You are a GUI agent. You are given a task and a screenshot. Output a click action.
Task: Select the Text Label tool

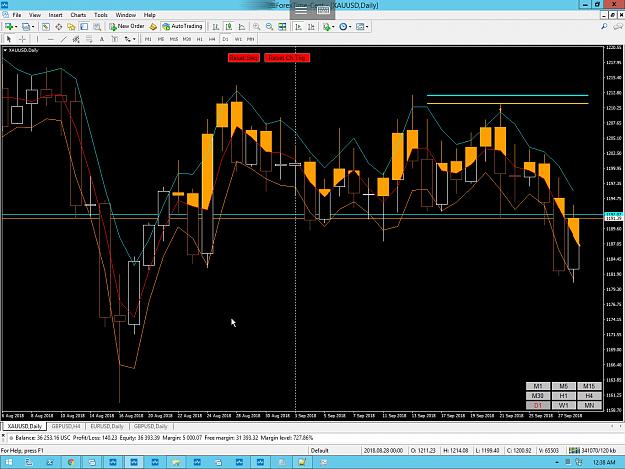coord(115,39)
